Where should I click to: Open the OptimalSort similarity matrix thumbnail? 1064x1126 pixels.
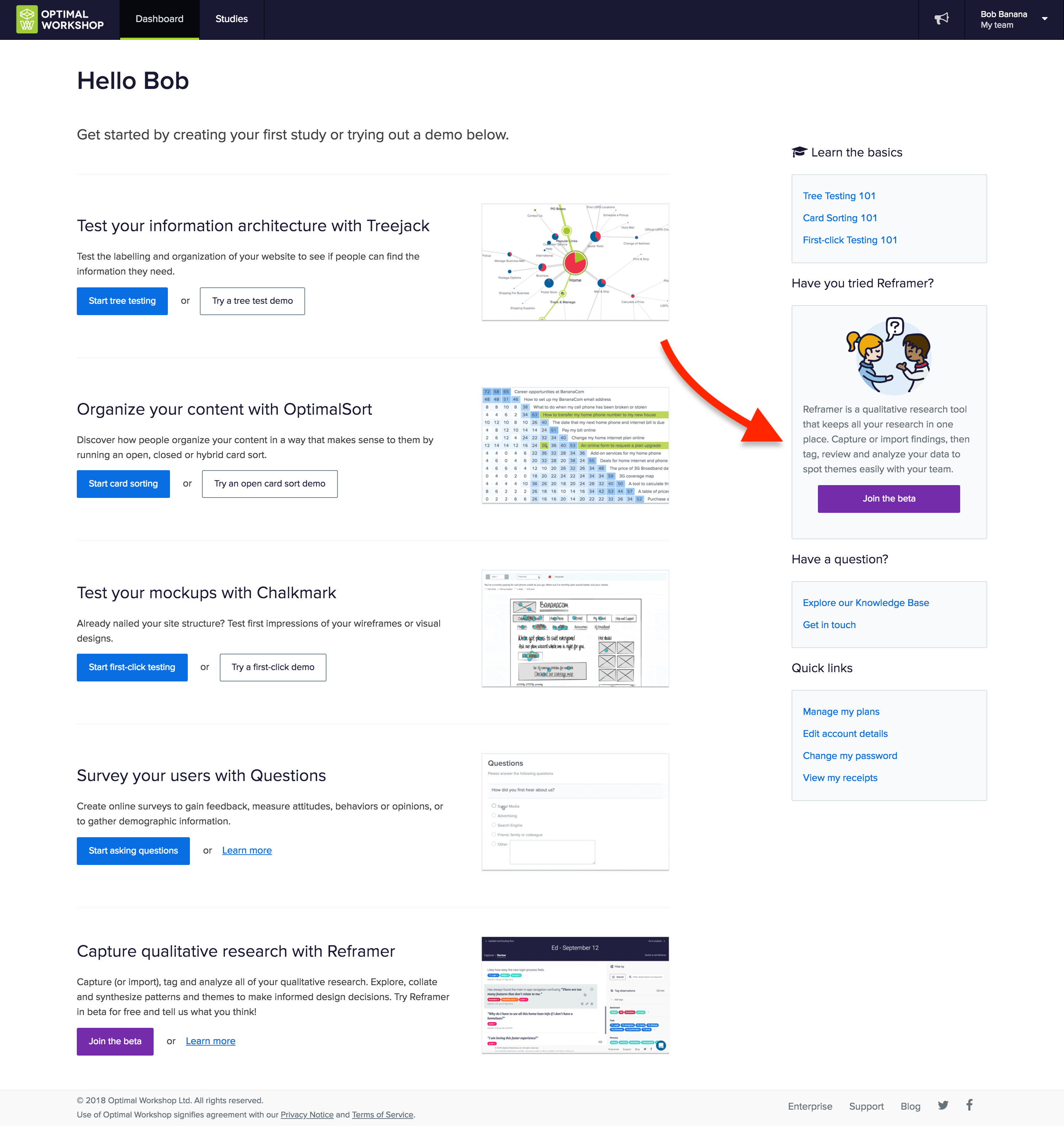(575, 446)
